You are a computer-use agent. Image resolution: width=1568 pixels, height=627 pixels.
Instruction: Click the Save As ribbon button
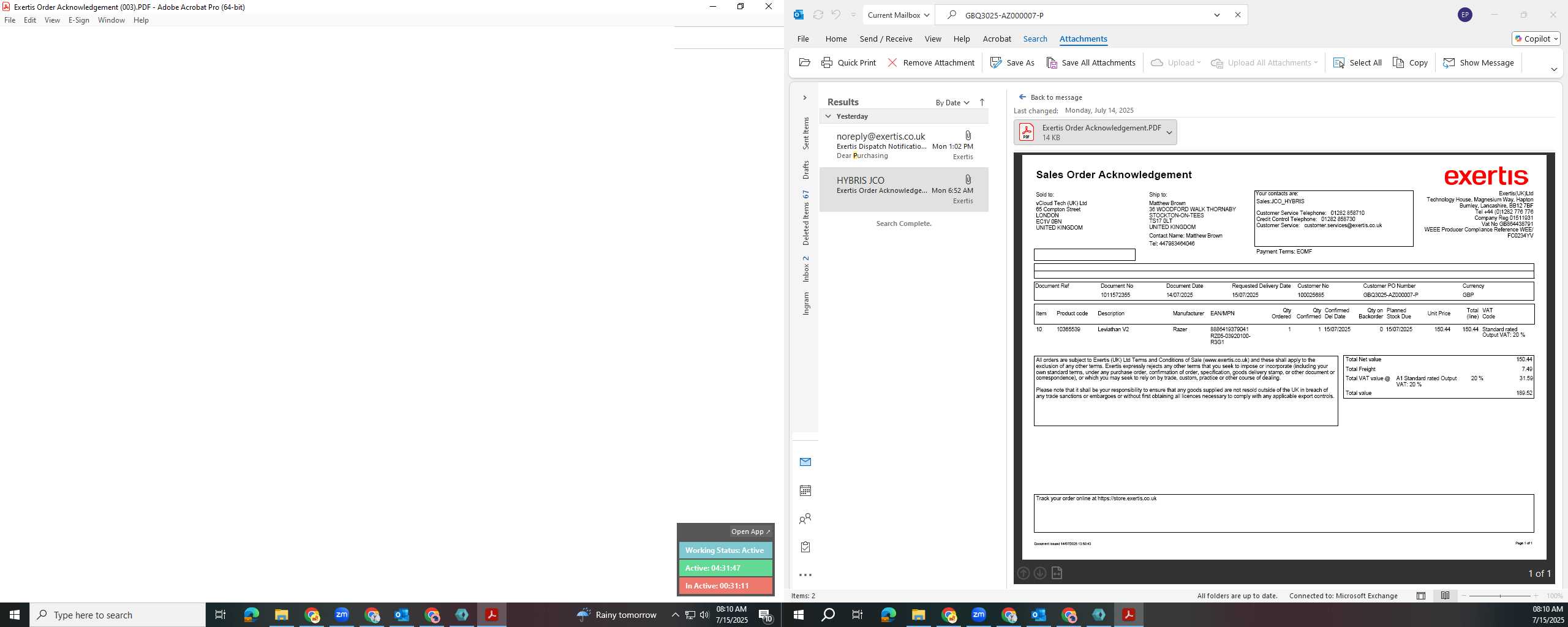pos(1012,62)
